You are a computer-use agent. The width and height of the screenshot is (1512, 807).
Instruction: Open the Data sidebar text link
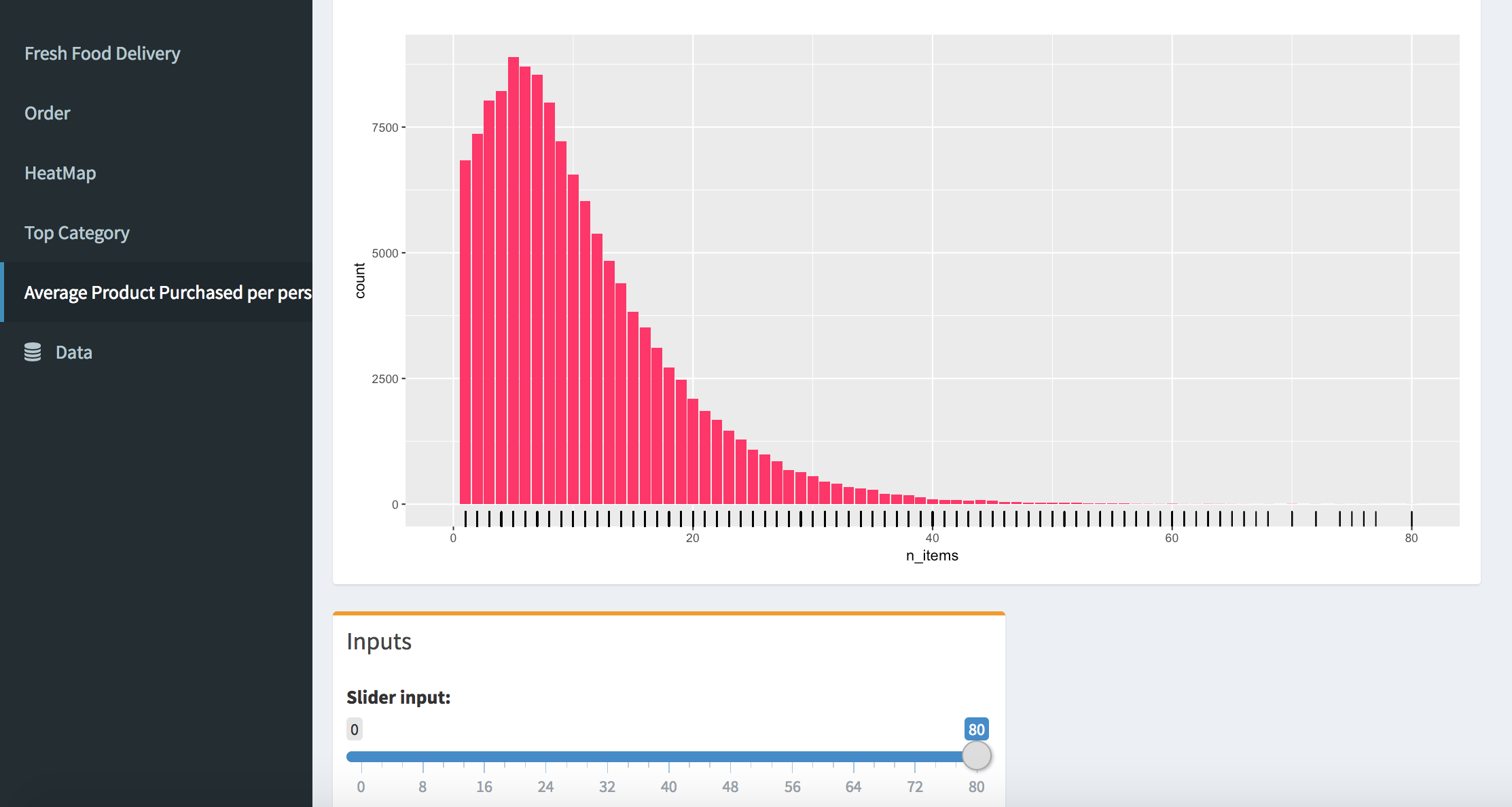(x=73, y=353)
